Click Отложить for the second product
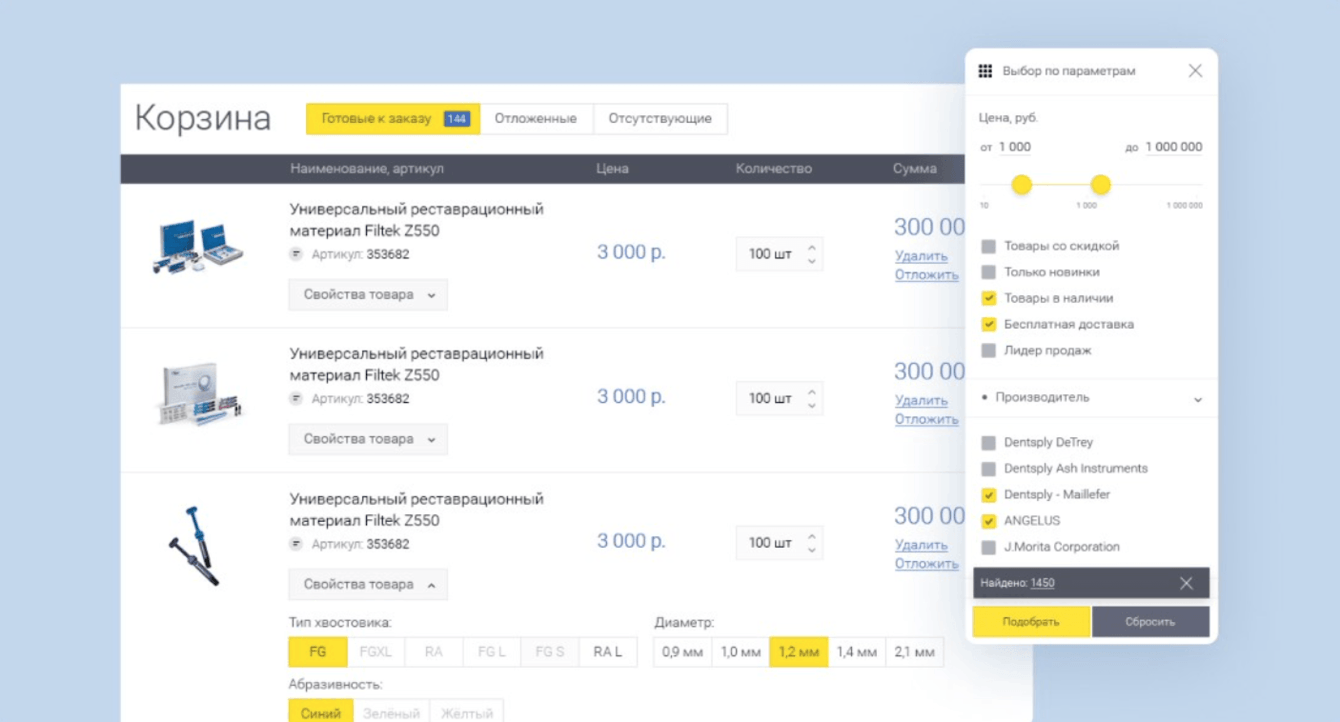 click(x=926, y=419)
